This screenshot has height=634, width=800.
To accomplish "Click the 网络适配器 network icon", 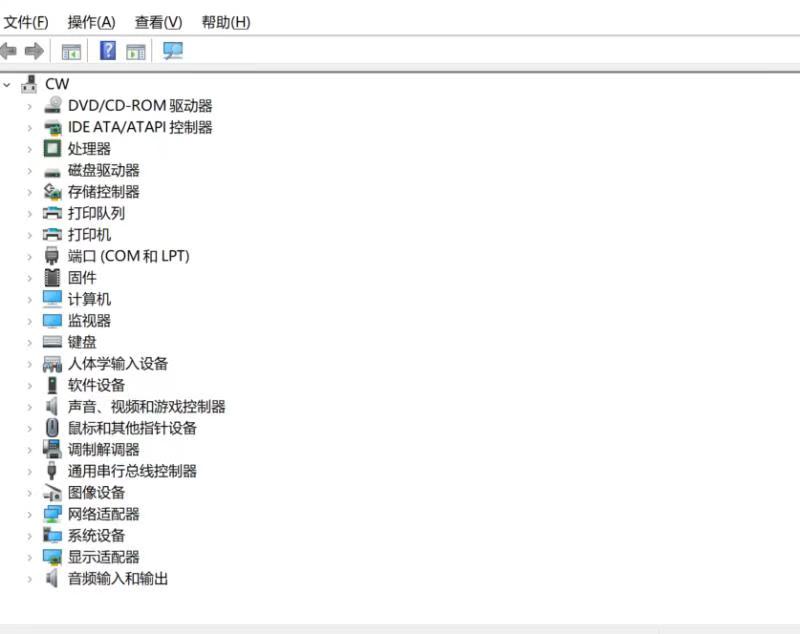I will click(x=53, y=514).
